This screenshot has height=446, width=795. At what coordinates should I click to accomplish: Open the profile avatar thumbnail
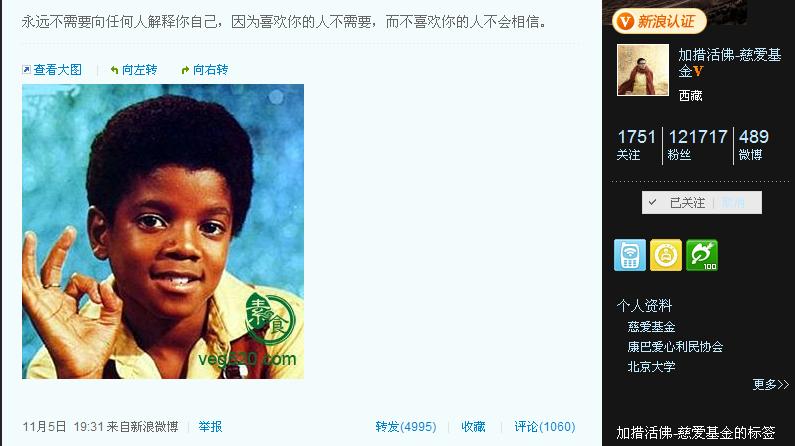643,69
